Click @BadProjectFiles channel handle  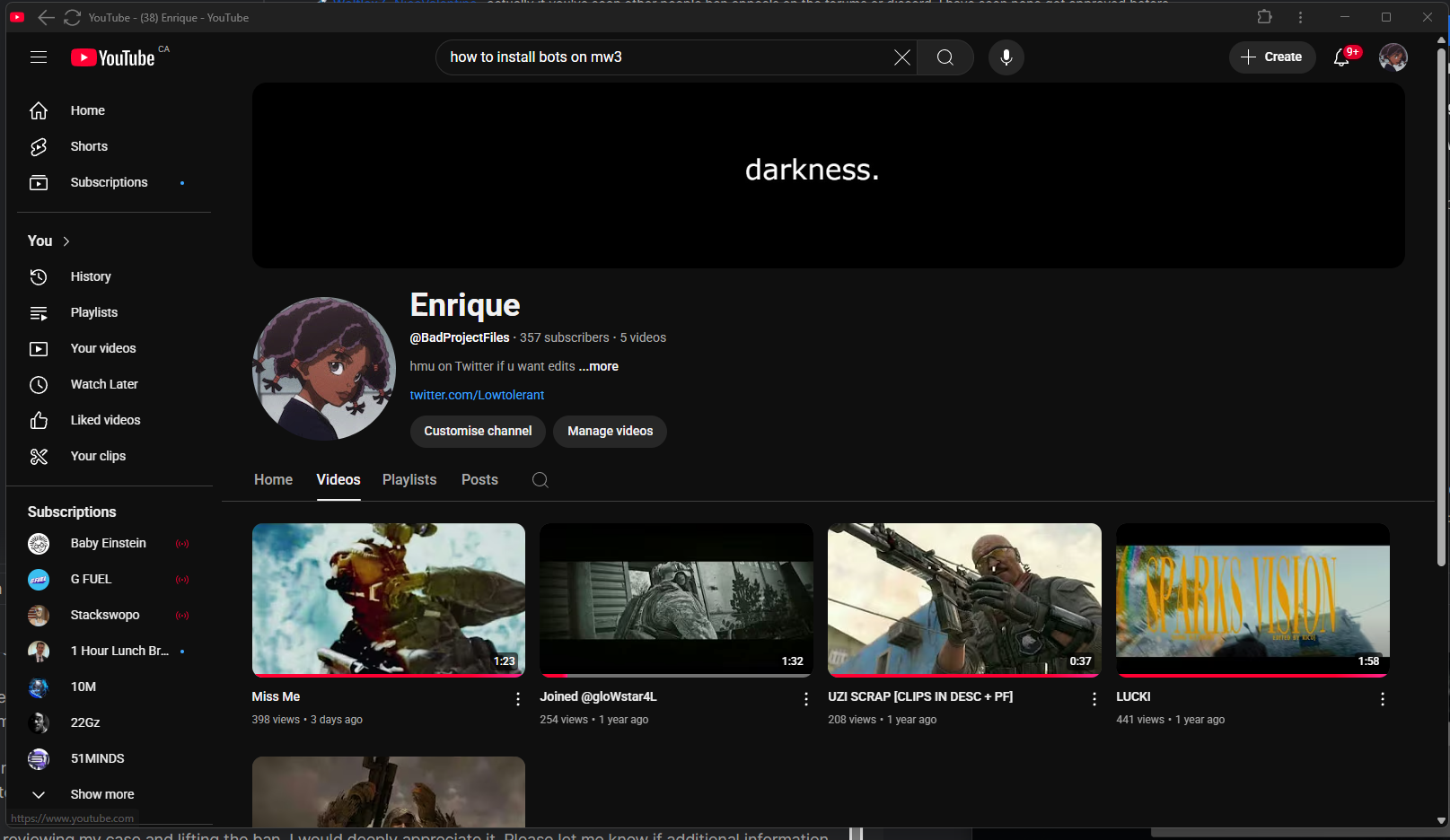click(x=460, y=337)
